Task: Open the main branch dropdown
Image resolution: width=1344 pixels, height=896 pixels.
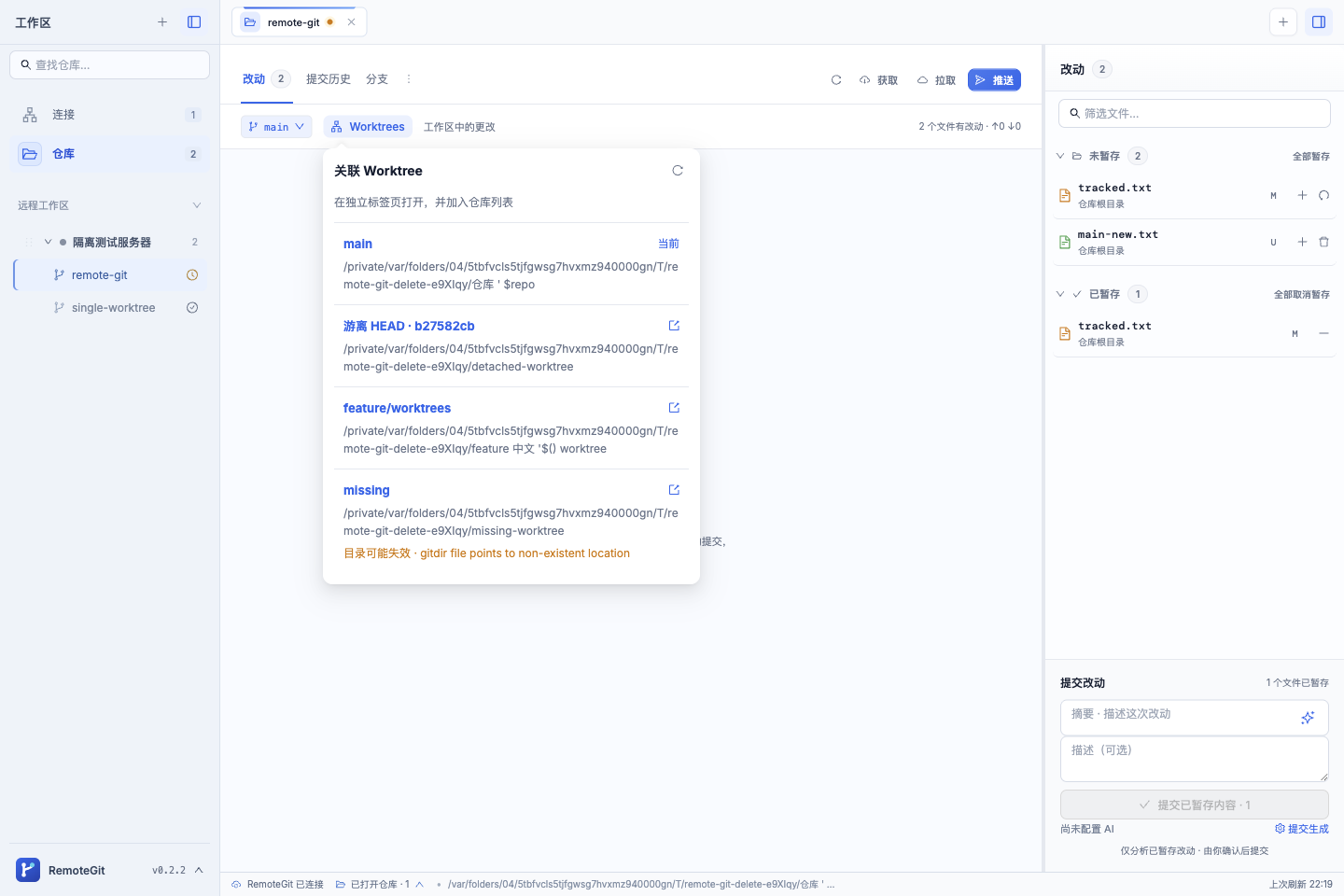Action: click(276, 127)
